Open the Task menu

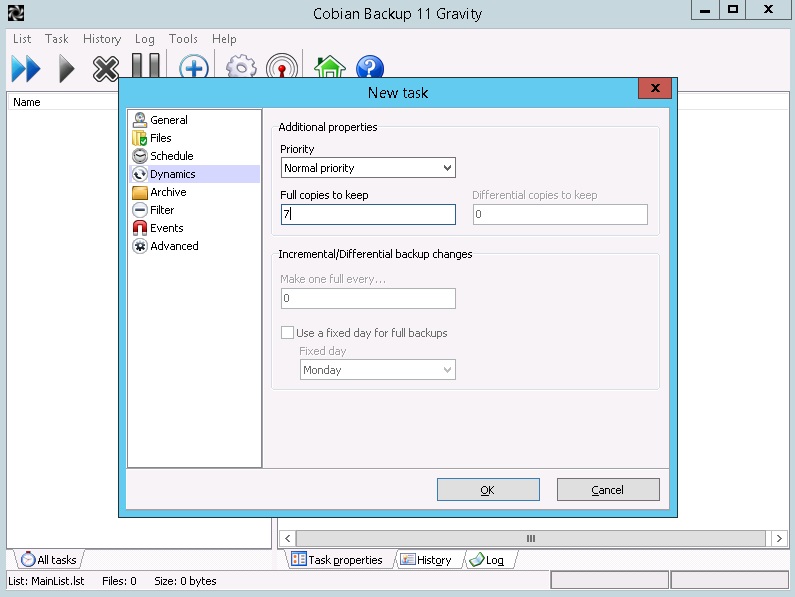(x=56, y=39)
